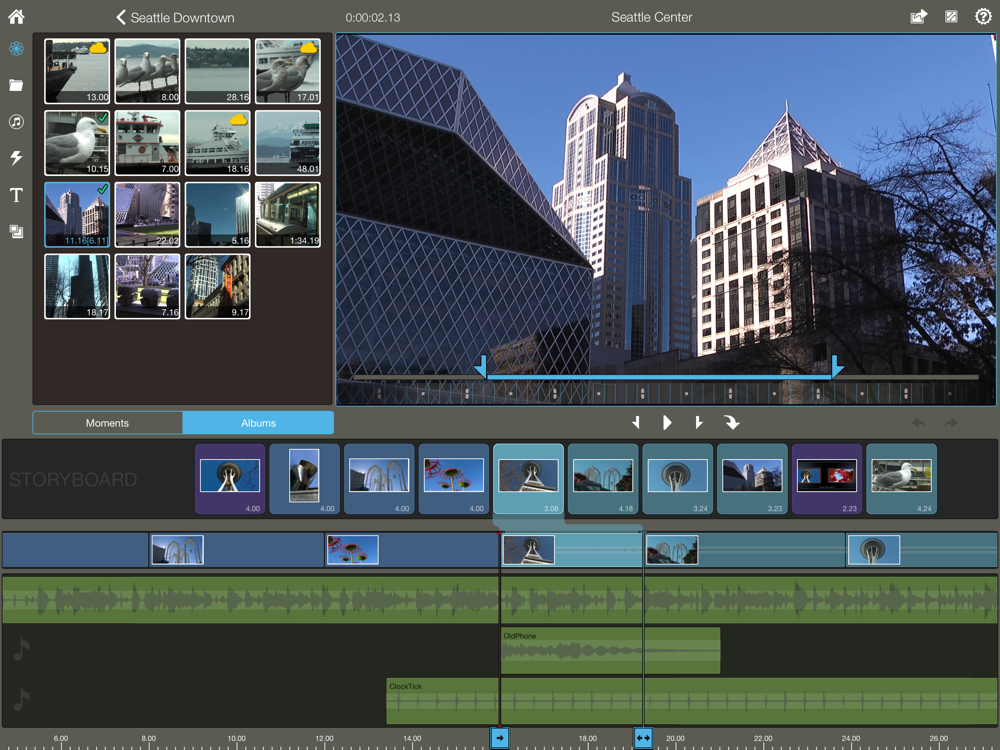Viewport: 1000px width, 750px height.
Task: Open the montage templates icon in the sidebar
Action: point(17,231)
